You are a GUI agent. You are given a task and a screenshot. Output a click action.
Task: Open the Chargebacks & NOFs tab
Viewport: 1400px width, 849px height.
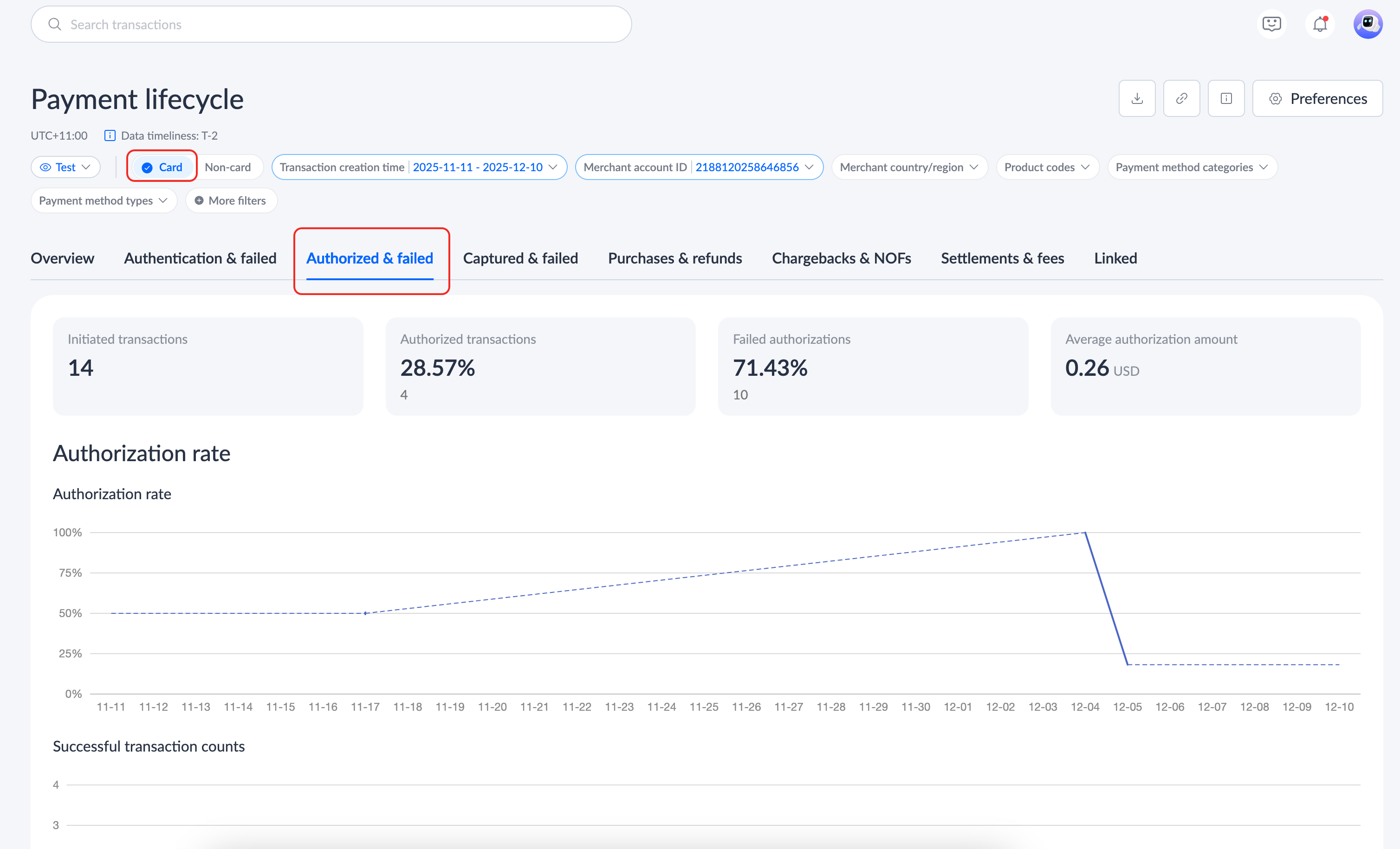pos(841,258)
